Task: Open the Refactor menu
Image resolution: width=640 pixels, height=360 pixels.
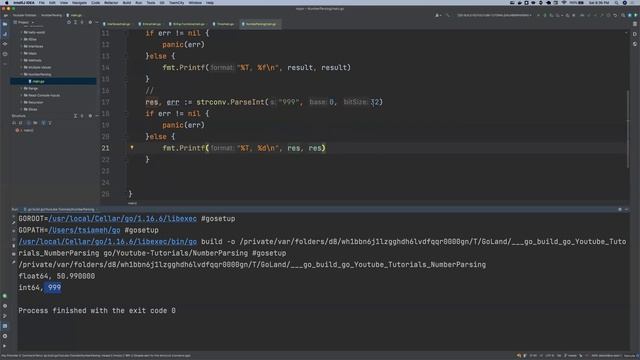Action: [111, 3]
